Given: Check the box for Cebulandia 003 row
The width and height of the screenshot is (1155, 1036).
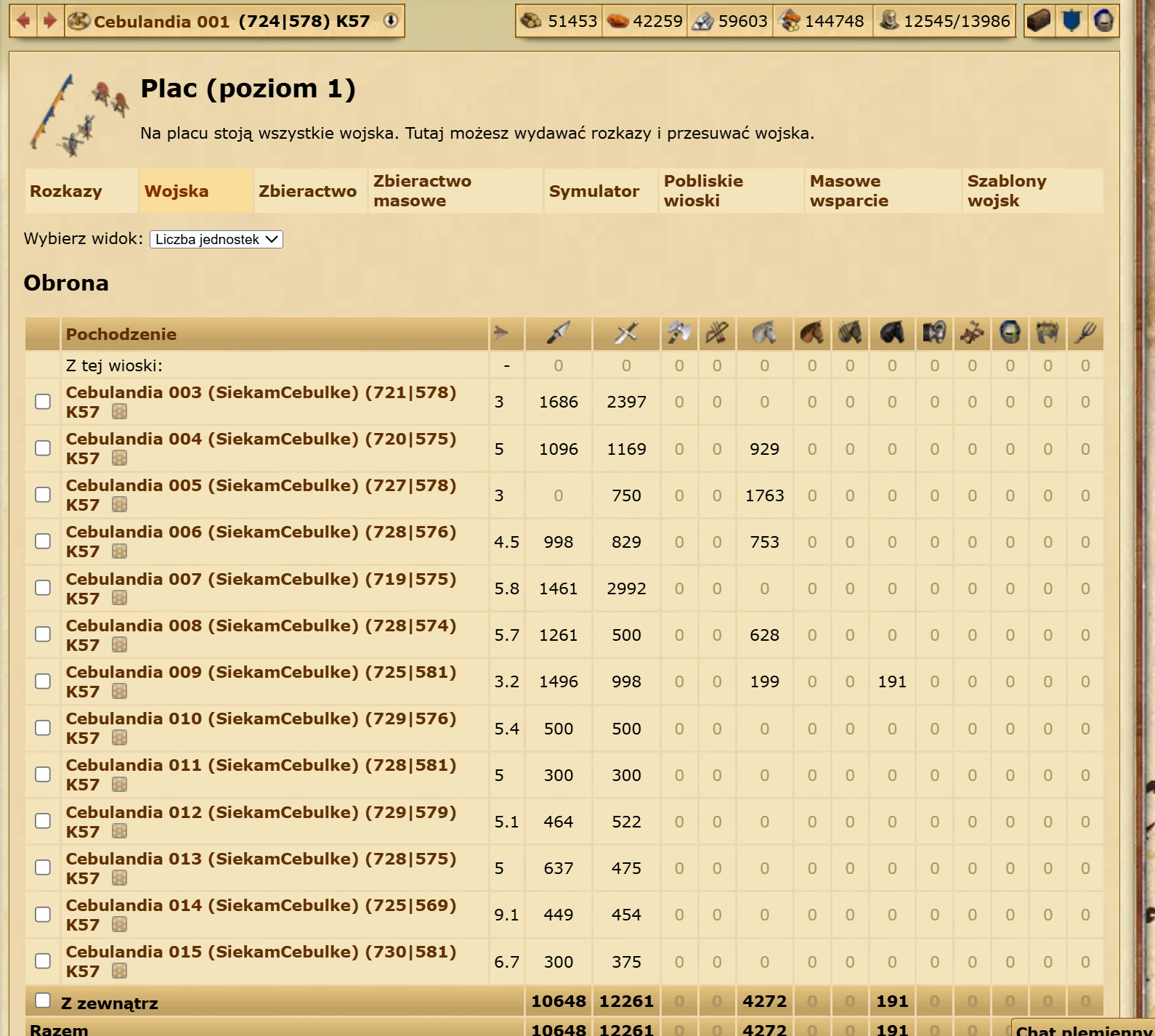Looking at the screenshot, I should (x=43, y=402).
